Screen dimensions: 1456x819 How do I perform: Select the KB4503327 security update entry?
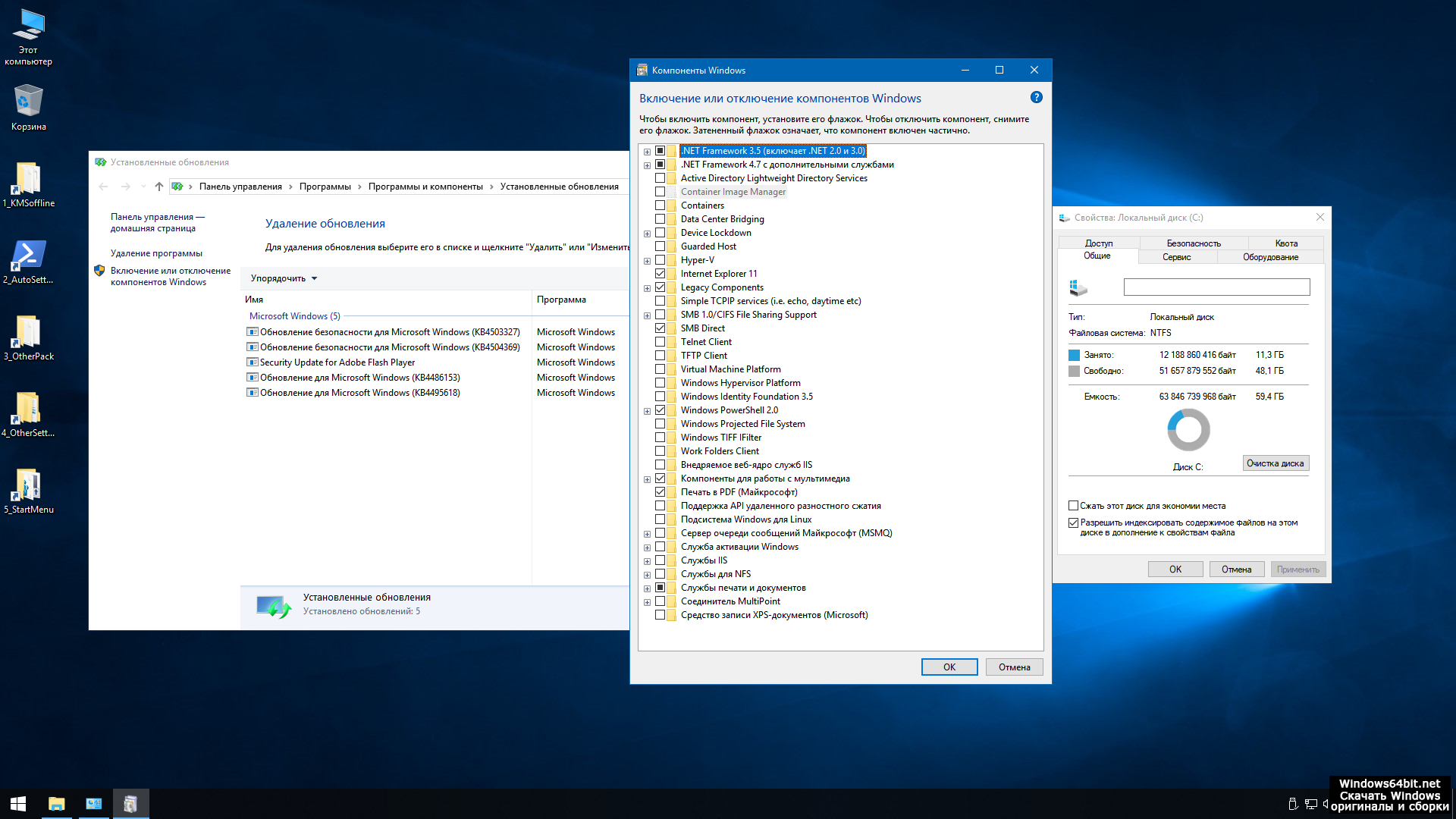tap(389, 332)
